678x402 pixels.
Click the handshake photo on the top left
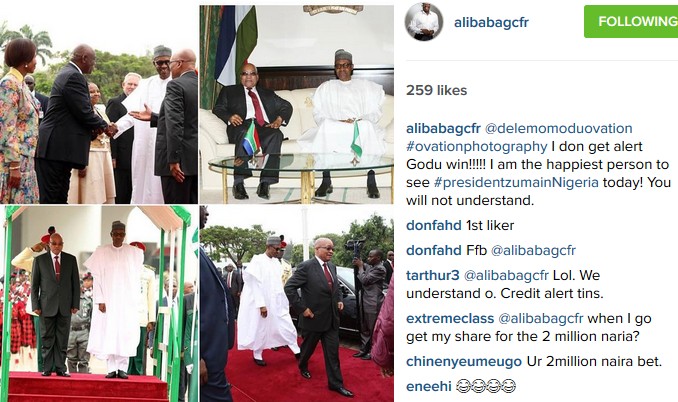(x=99, y=104)
